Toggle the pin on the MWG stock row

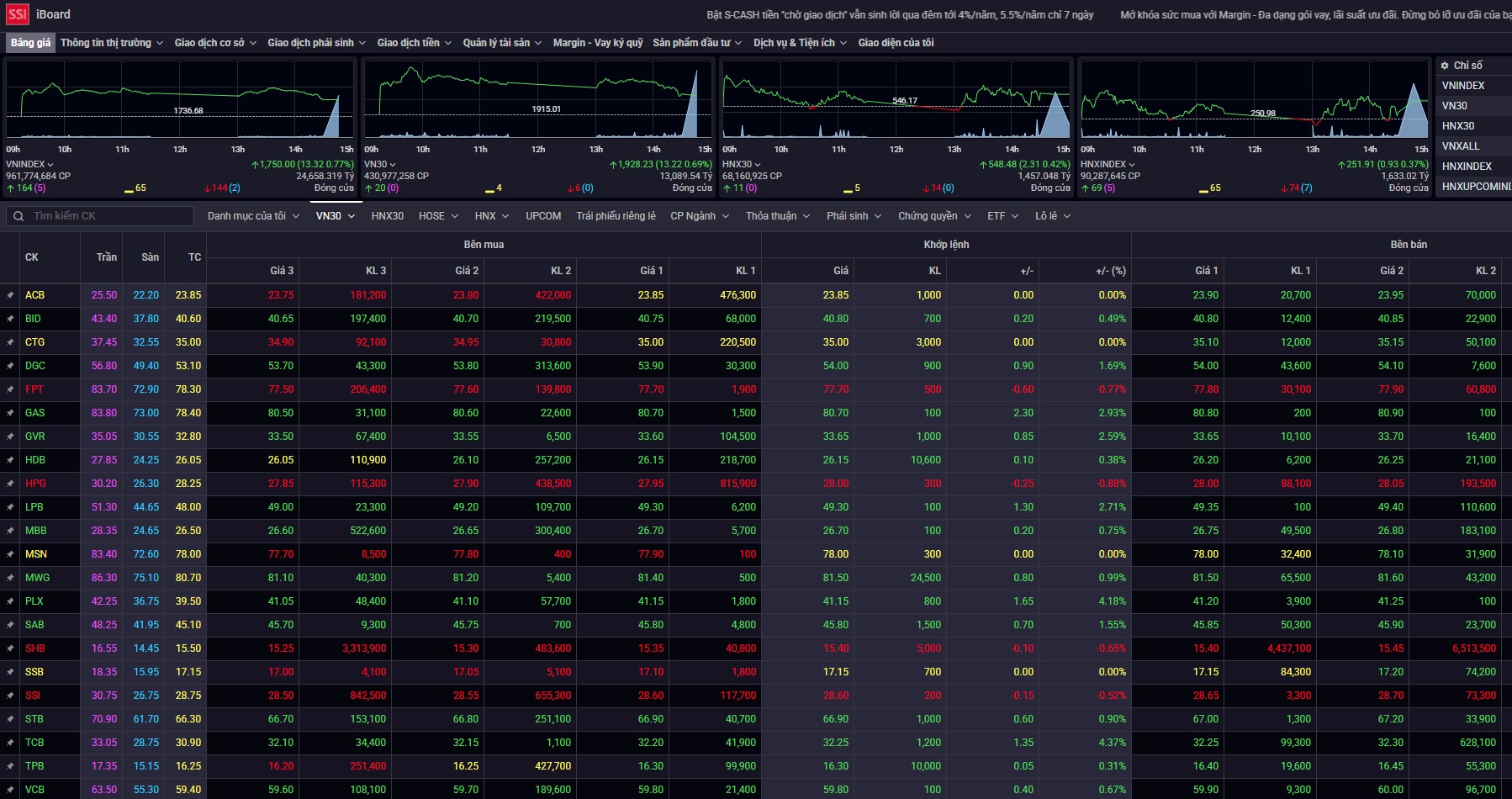[10, 578]
